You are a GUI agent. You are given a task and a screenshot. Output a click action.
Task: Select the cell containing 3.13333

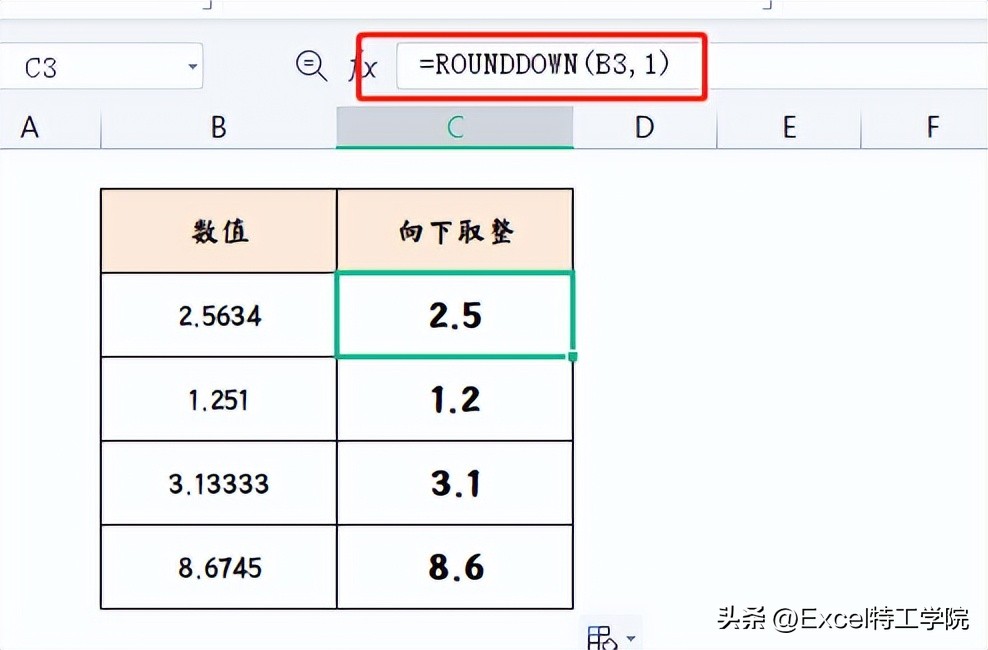[x=219, y=483]
